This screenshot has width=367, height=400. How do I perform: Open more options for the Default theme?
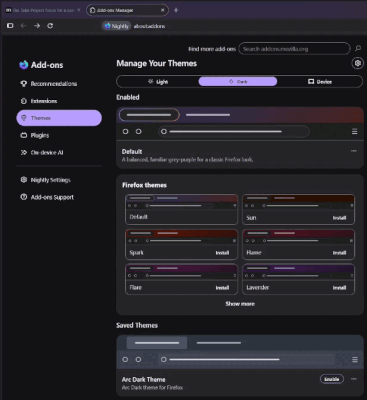point(354,151)
